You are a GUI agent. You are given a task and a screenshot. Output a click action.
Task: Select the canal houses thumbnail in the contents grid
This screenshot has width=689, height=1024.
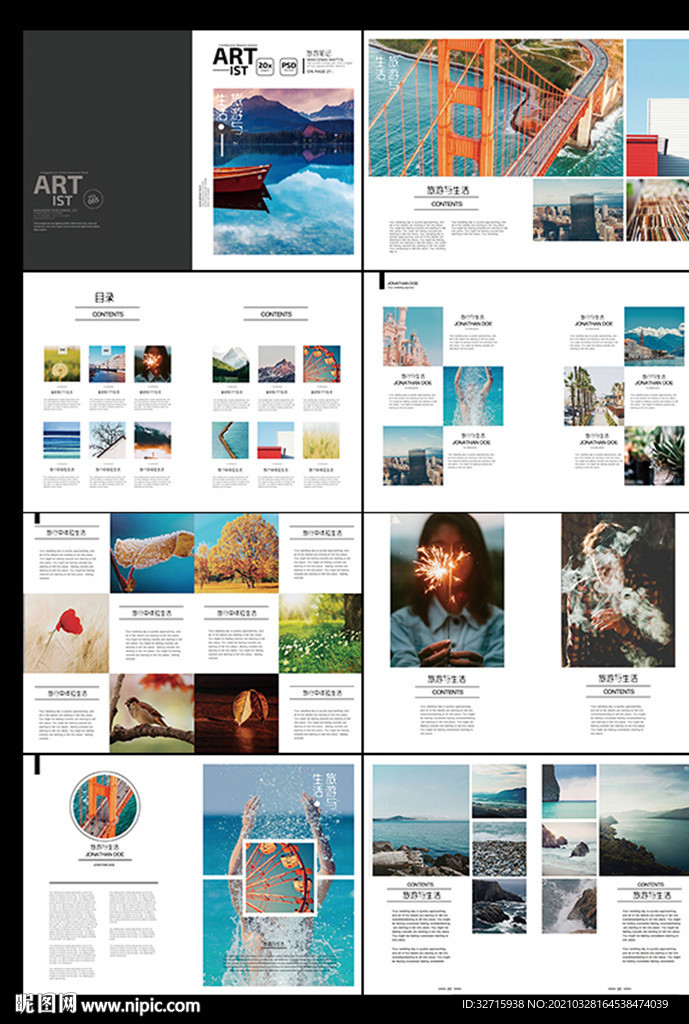pos(107,364)
